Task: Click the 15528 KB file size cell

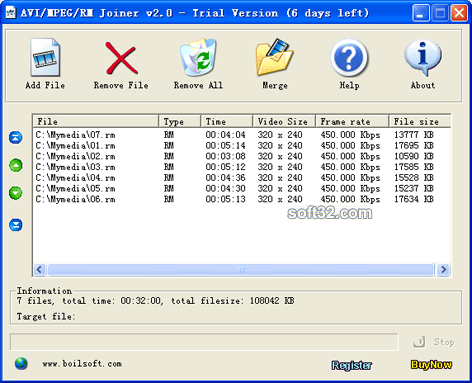Action: [x=414, y=178]
